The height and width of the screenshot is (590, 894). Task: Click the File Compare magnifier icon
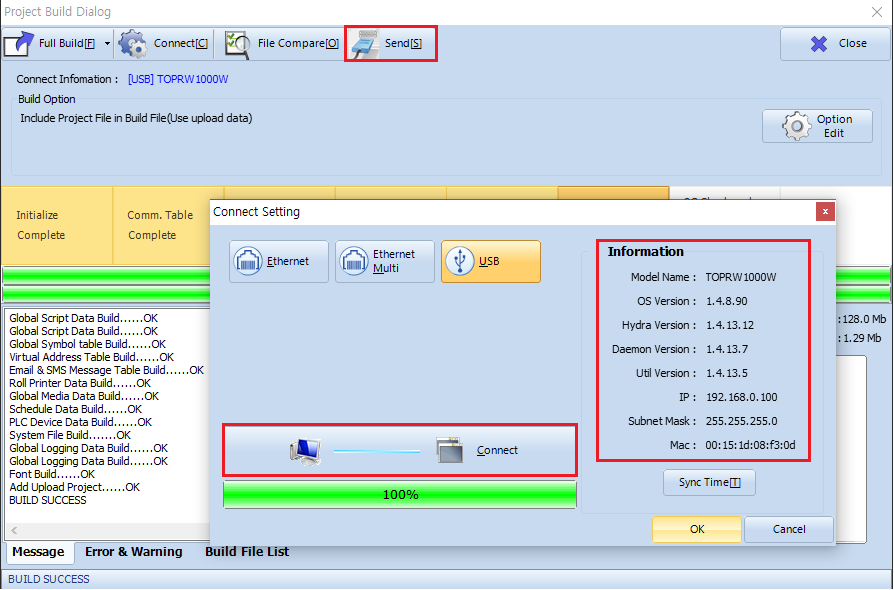[237, 44]
